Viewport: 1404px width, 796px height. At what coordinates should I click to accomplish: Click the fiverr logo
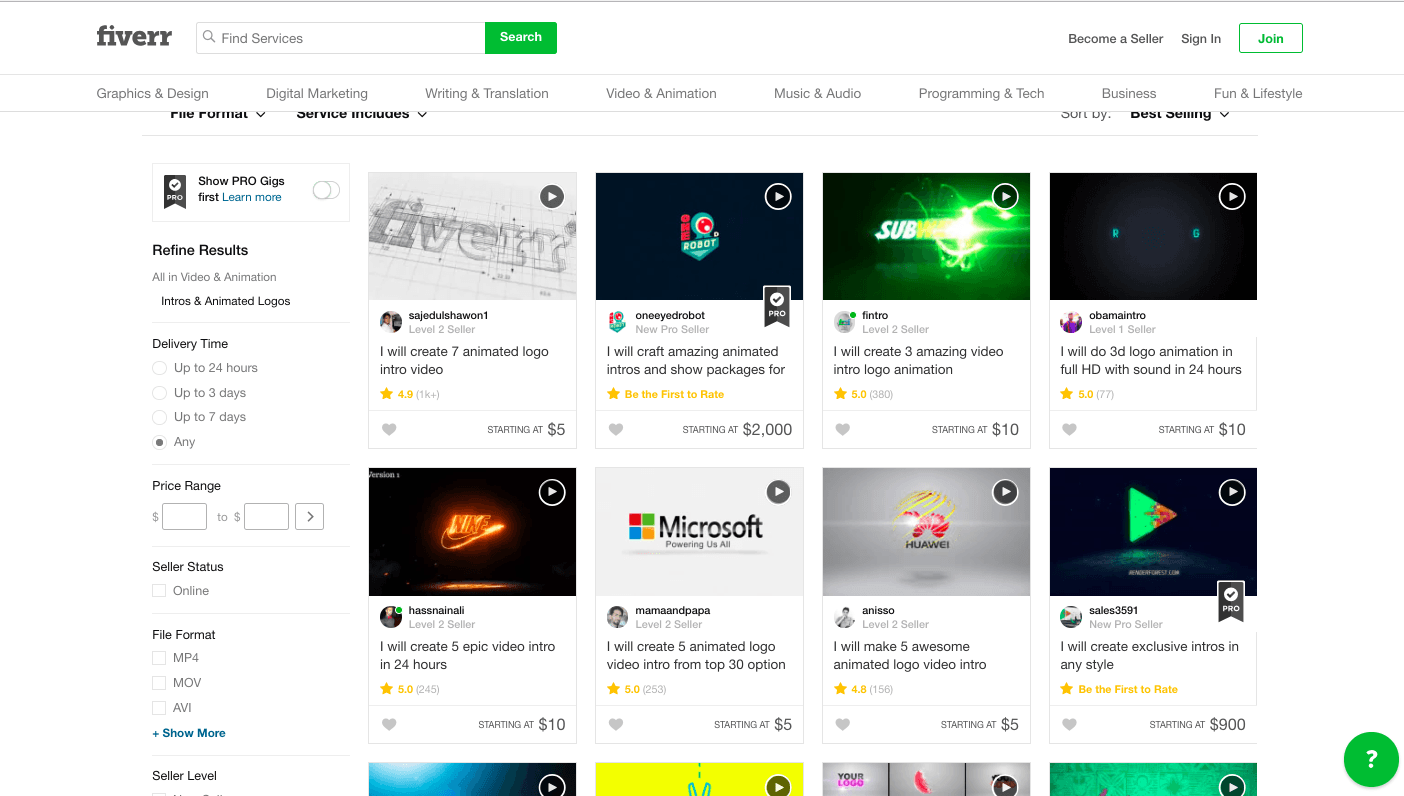(x=134, y=38)
